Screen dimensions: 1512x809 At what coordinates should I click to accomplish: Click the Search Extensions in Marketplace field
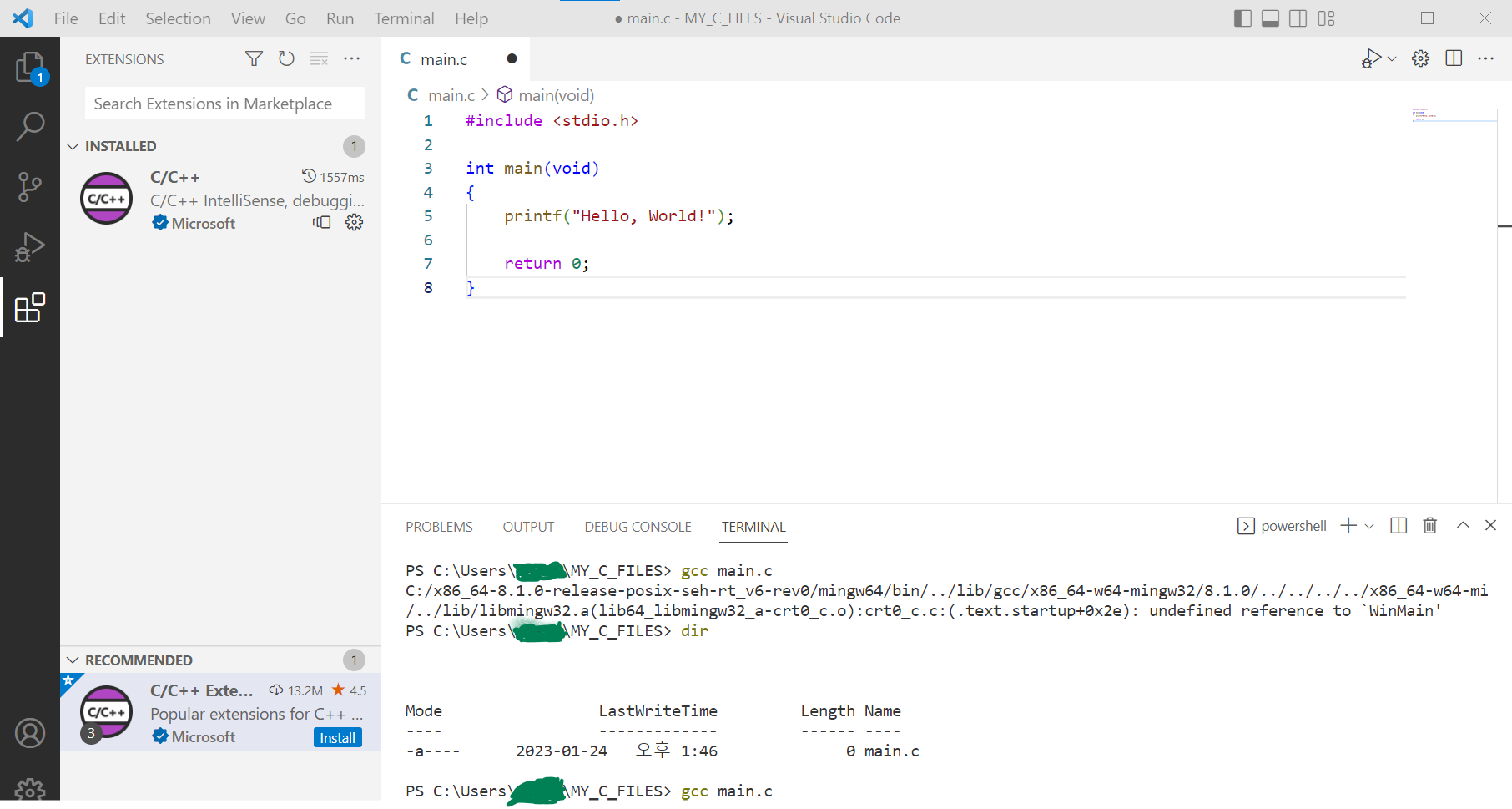tap(225, 104)
